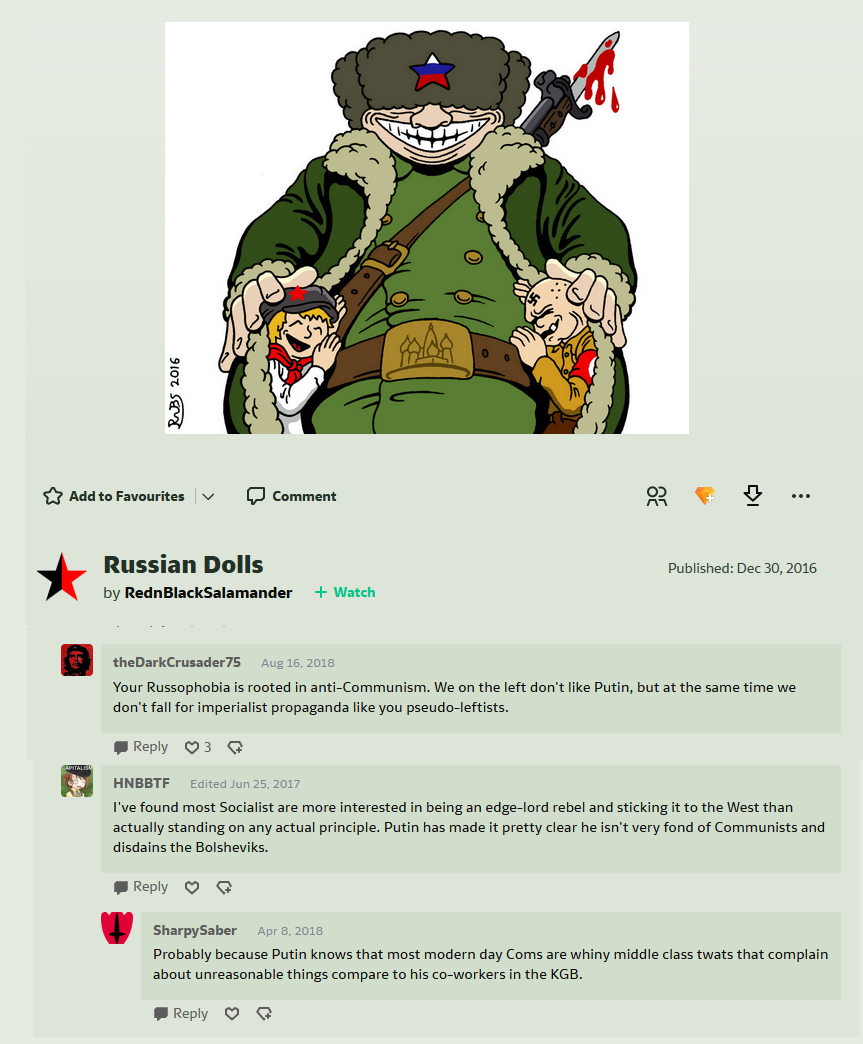Click the Add to Favourites star icon
The height and width of the screenshot is (1044, 863).
53,496
